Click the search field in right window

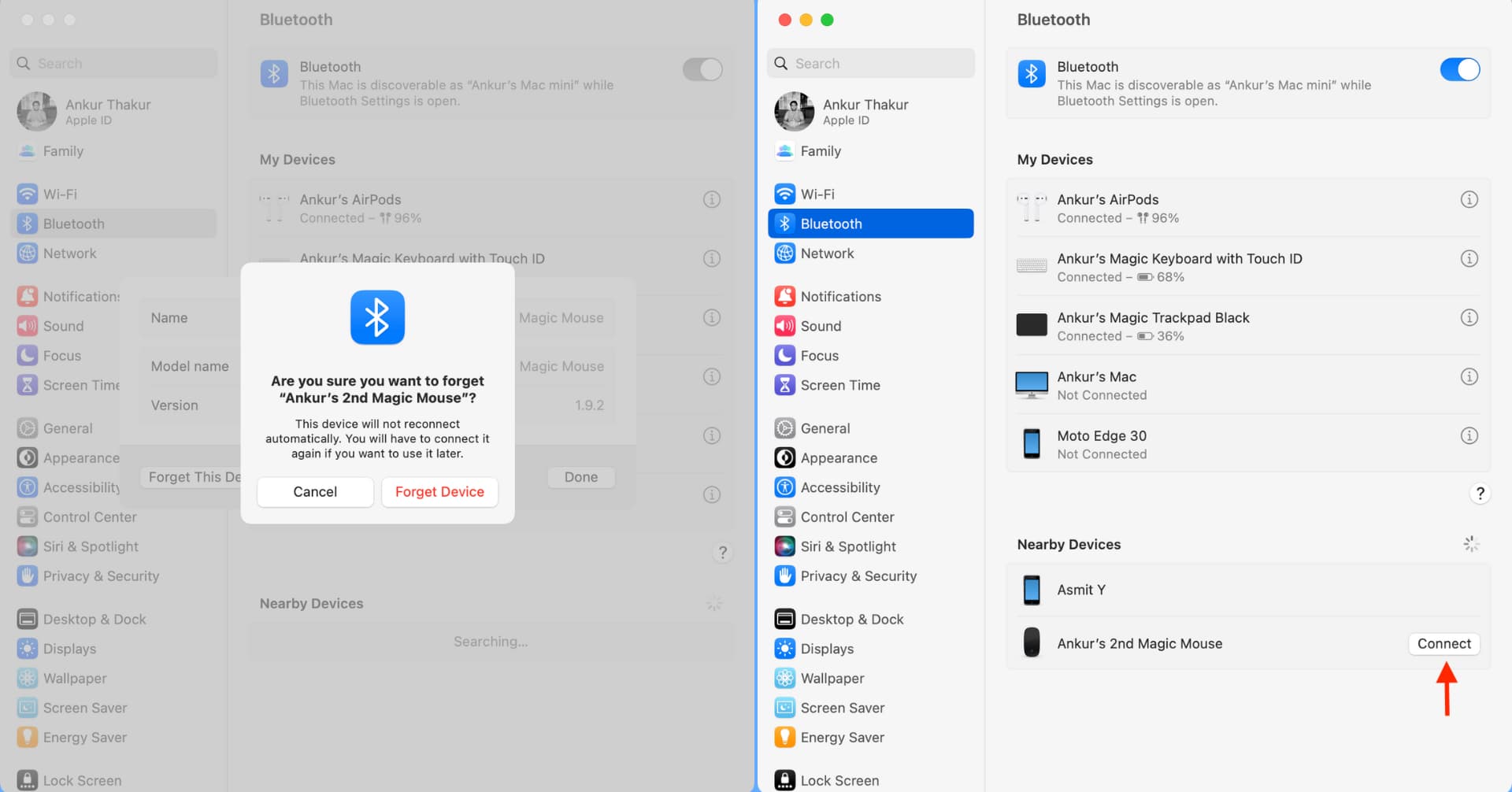pos(870,63)
